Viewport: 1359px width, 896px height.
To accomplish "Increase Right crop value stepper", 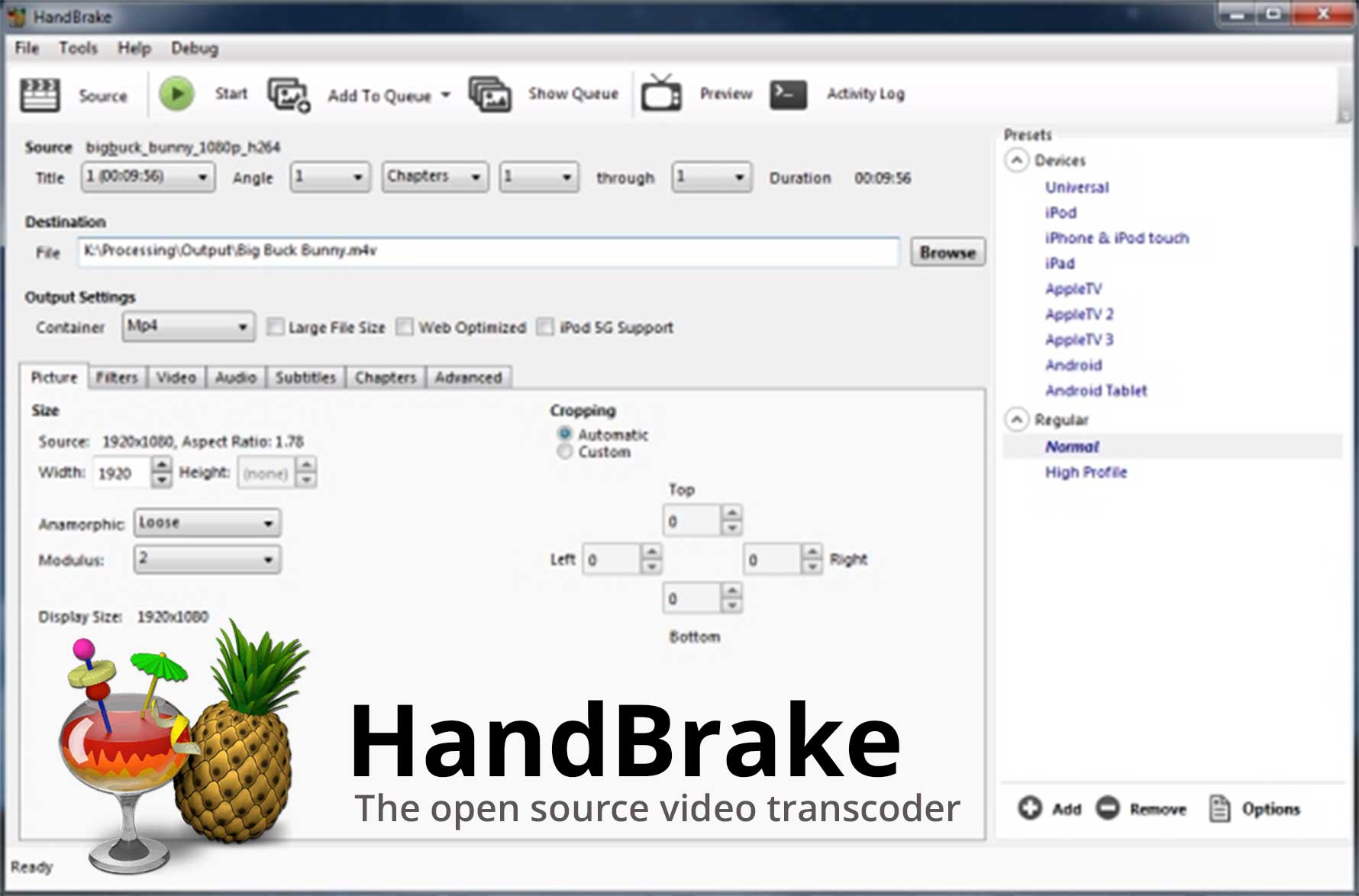I will [812, 551].
